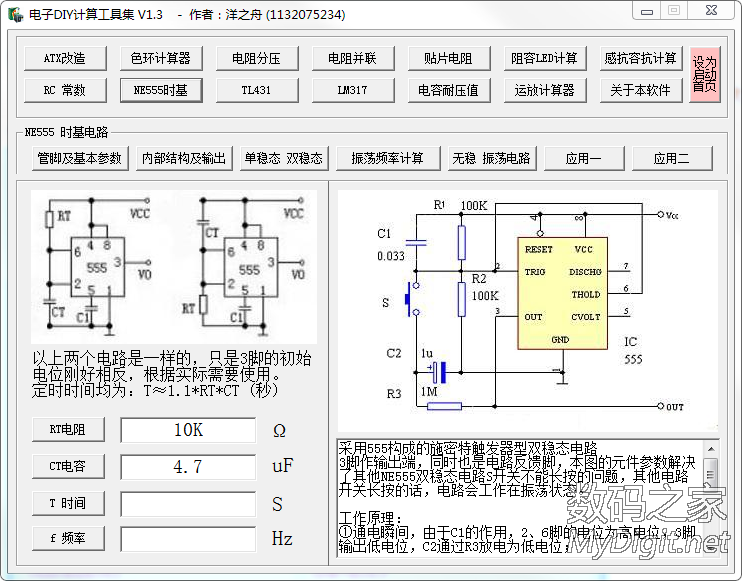This screenshot has width=742, height=581.
Task: Click the RT电阻 button
Action: 68,430
